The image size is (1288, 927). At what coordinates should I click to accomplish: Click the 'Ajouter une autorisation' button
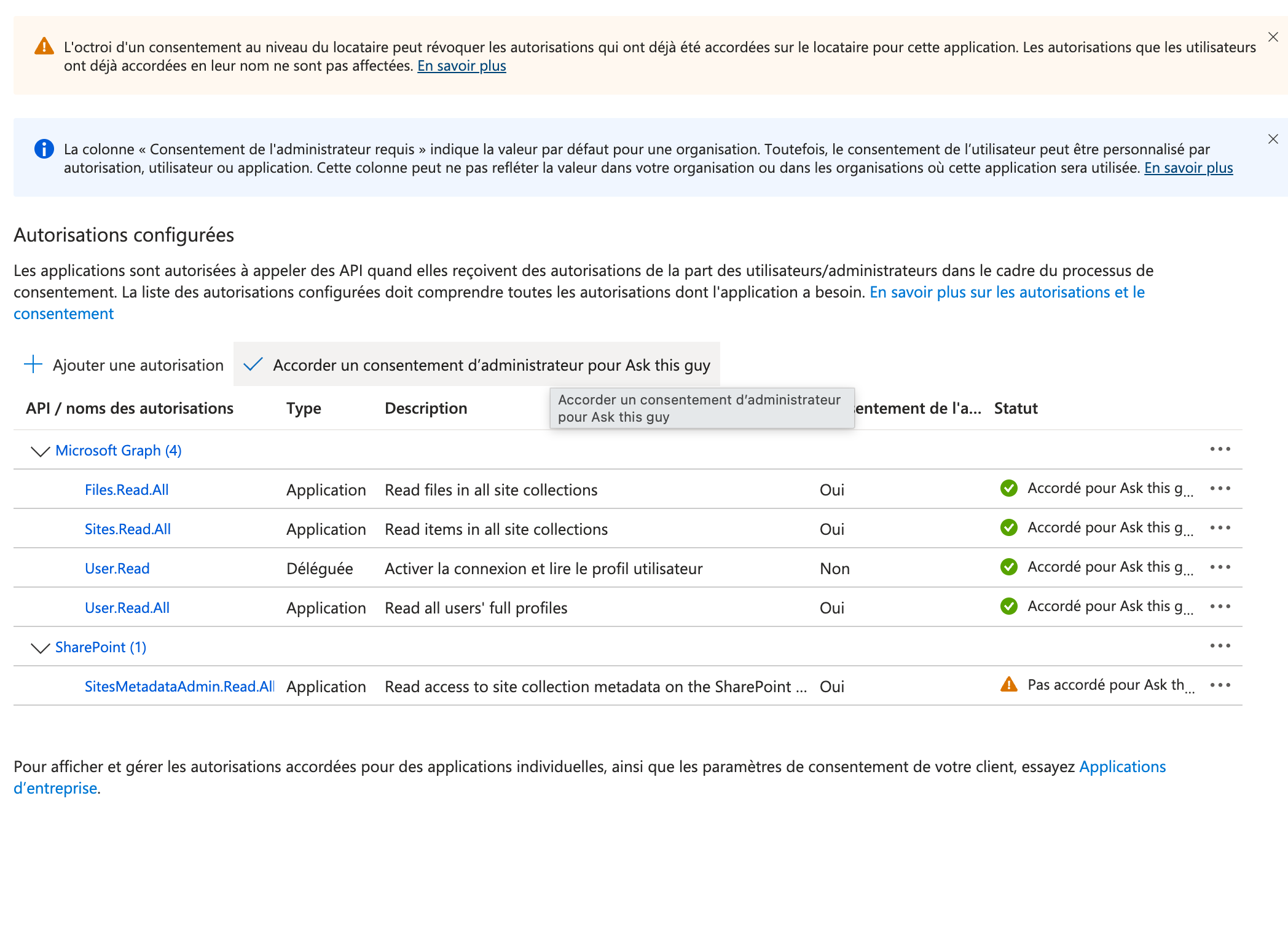point(138,365)
